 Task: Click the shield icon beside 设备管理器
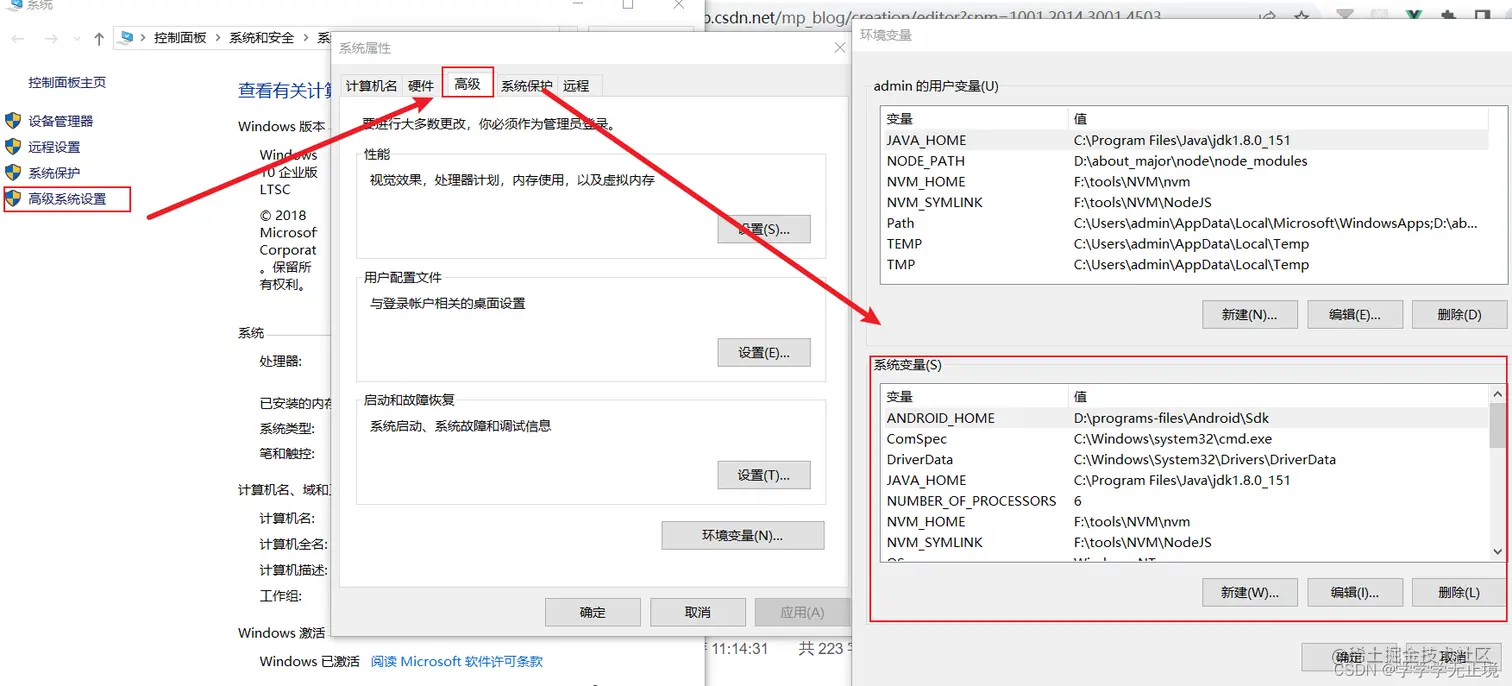coord(13,121)
